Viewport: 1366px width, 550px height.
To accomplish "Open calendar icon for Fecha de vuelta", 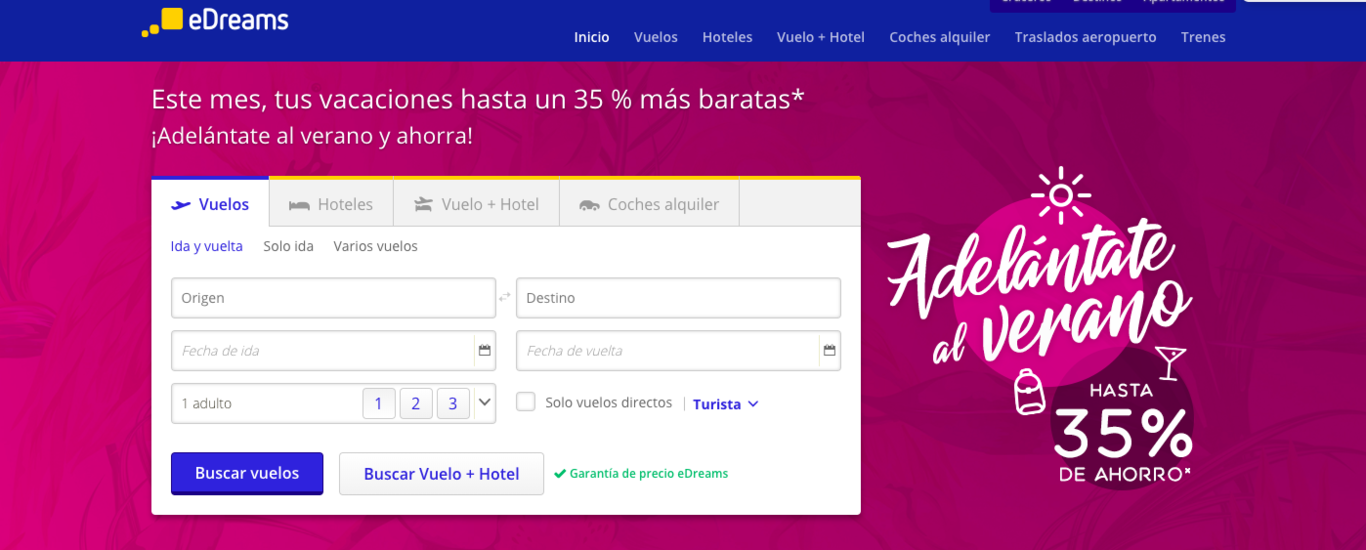I will pos(829,351).
